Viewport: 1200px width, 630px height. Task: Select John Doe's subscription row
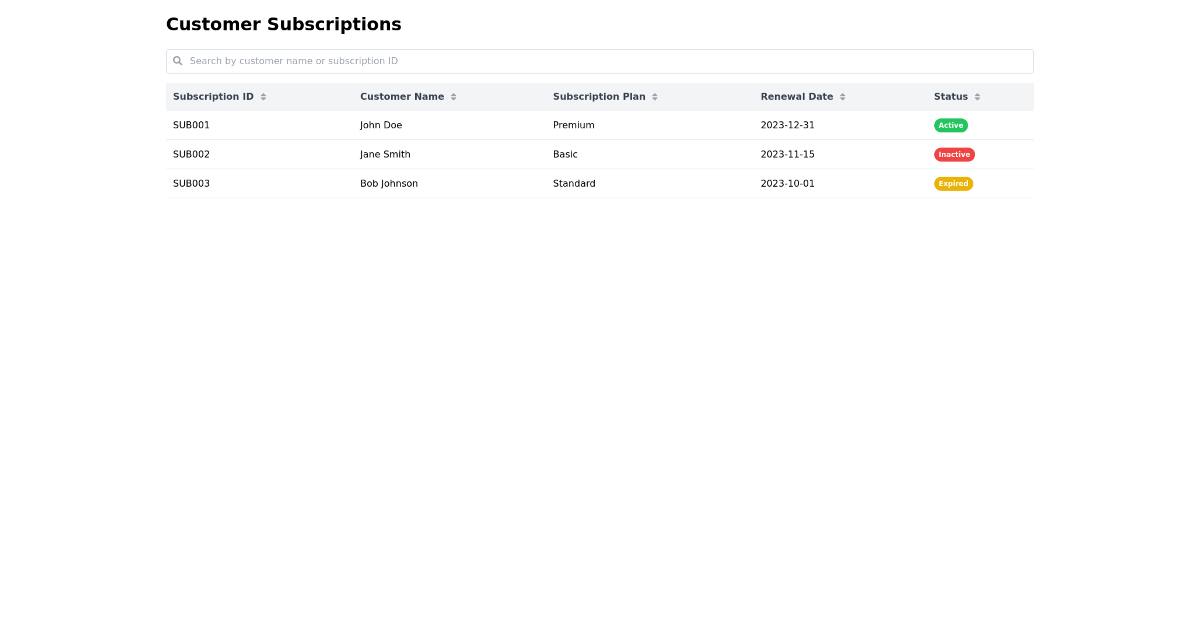click(380, 125)
